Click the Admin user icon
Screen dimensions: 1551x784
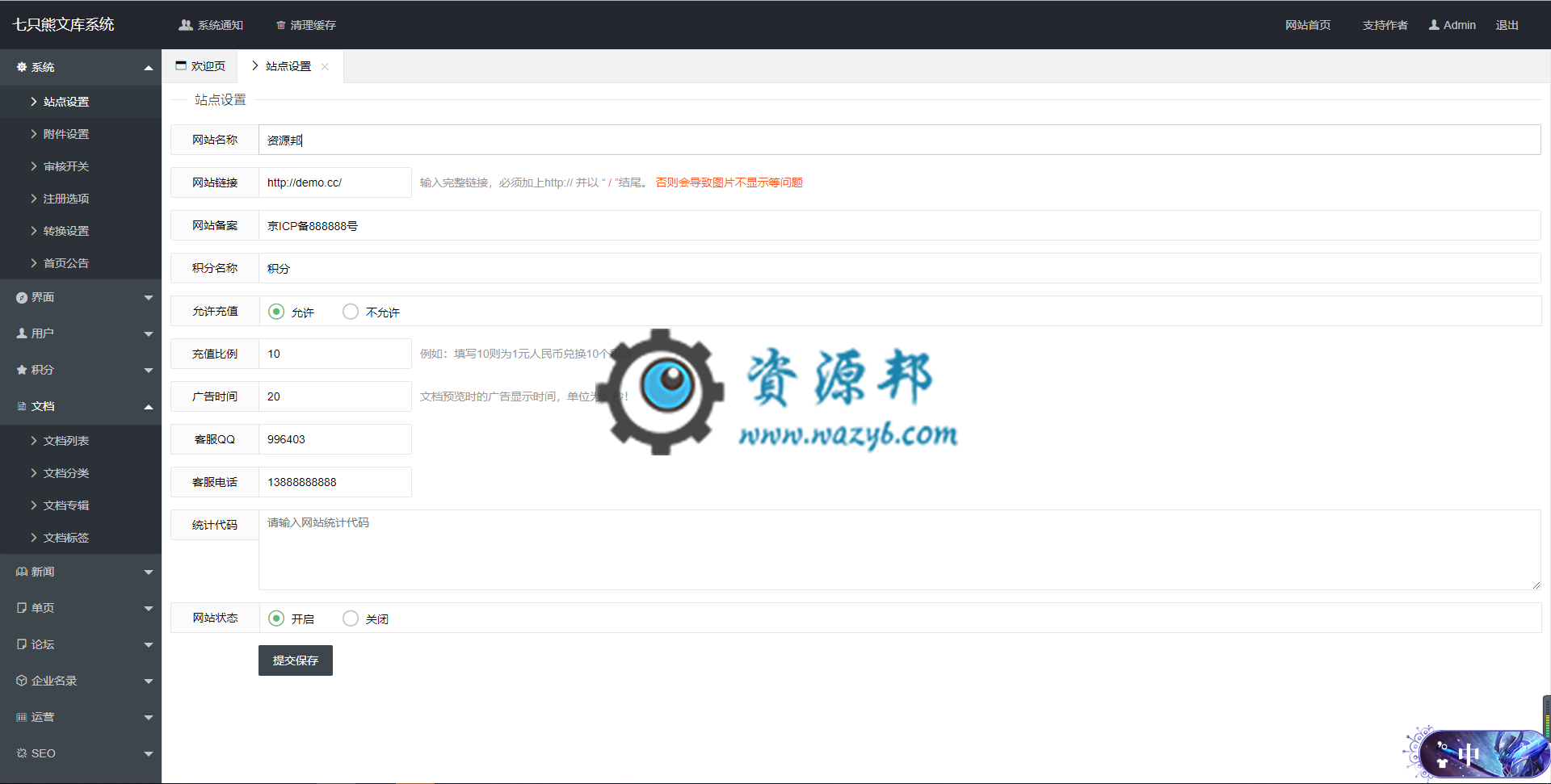coord(1434,25)
